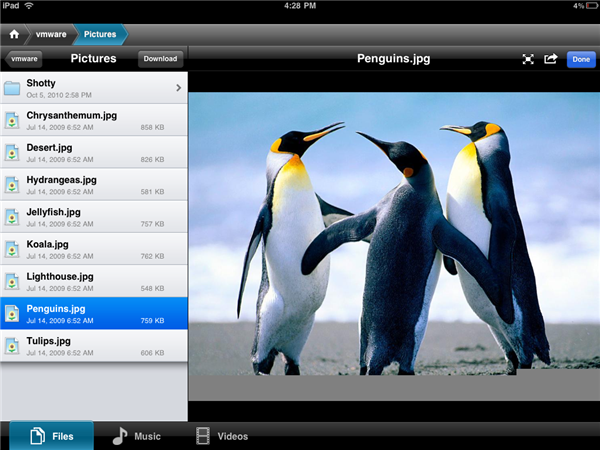The height and width of the screenshot is (450, 600).
Task: Open the share/export icon
Action: click(551, 59)
